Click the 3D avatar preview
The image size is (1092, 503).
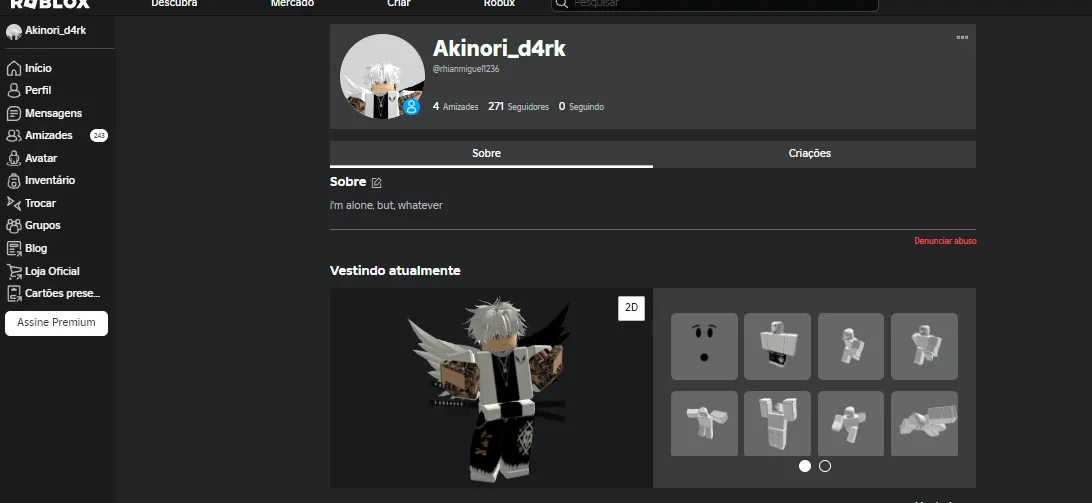click(491, 388)
